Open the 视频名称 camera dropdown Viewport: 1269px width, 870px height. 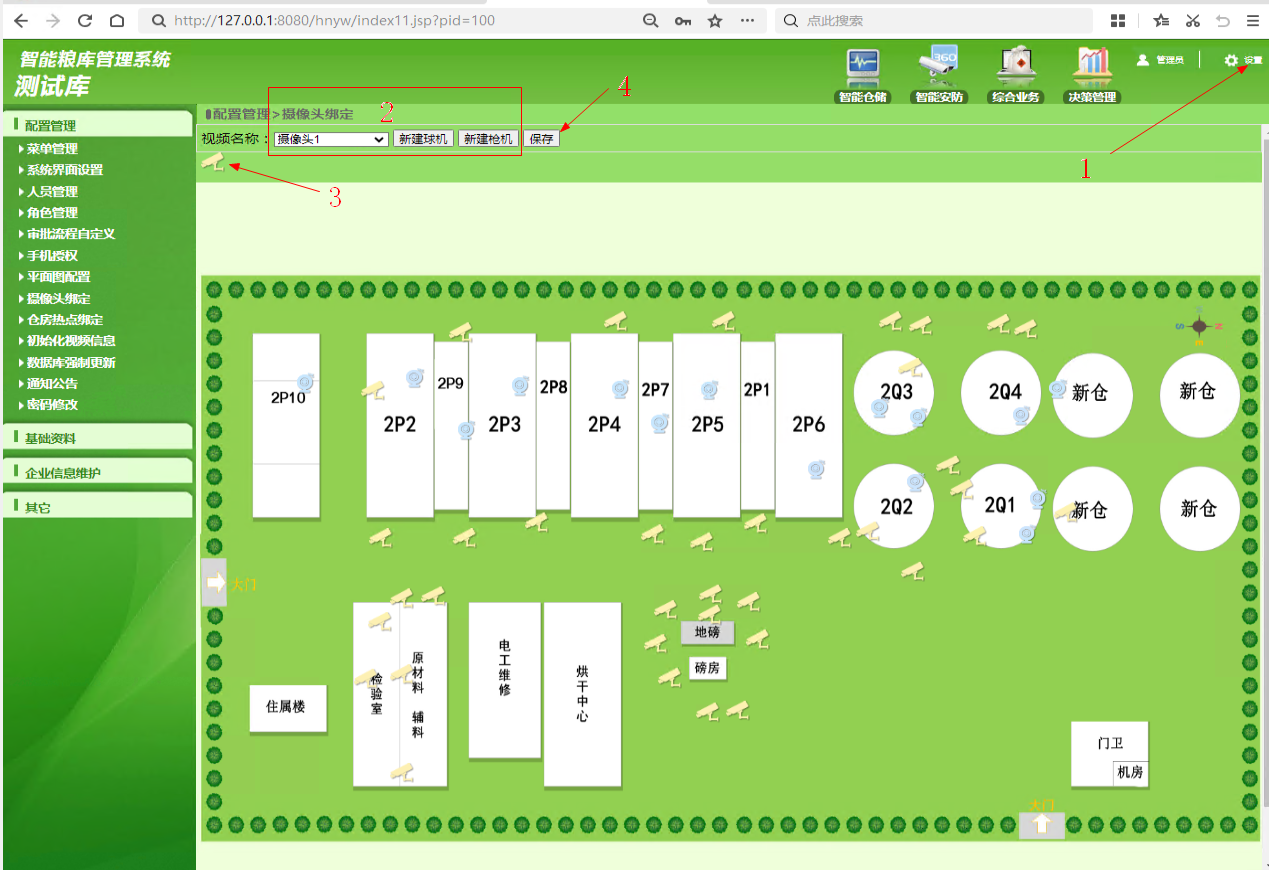tap(332, 139)
